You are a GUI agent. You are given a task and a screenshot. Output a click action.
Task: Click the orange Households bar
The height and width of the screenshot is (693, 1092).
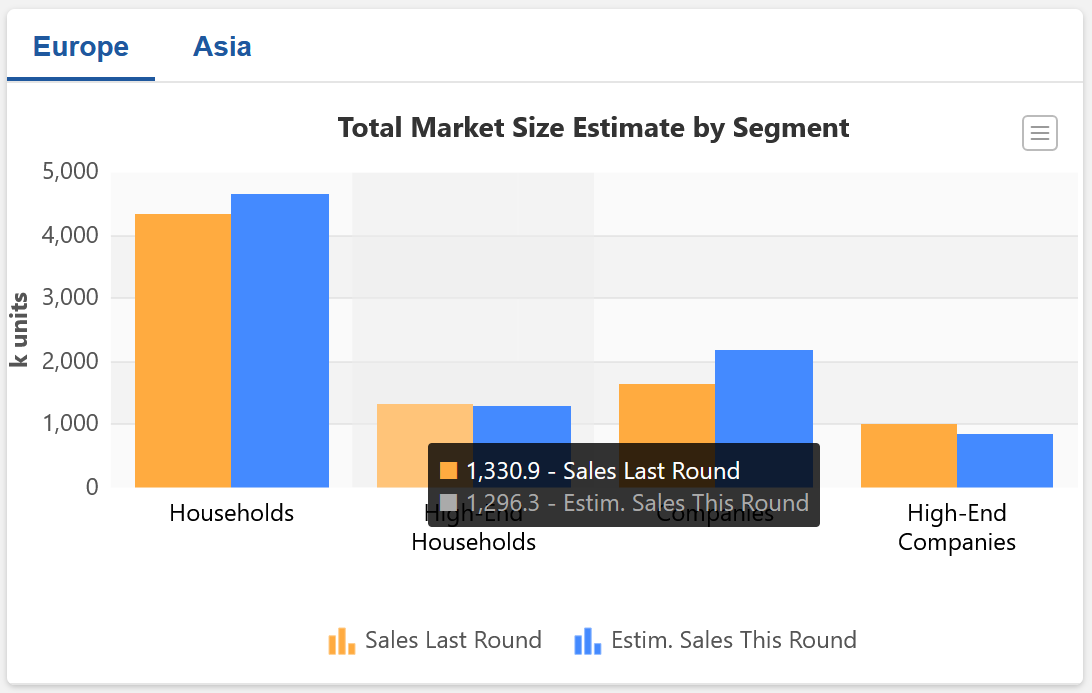[183, 350]
